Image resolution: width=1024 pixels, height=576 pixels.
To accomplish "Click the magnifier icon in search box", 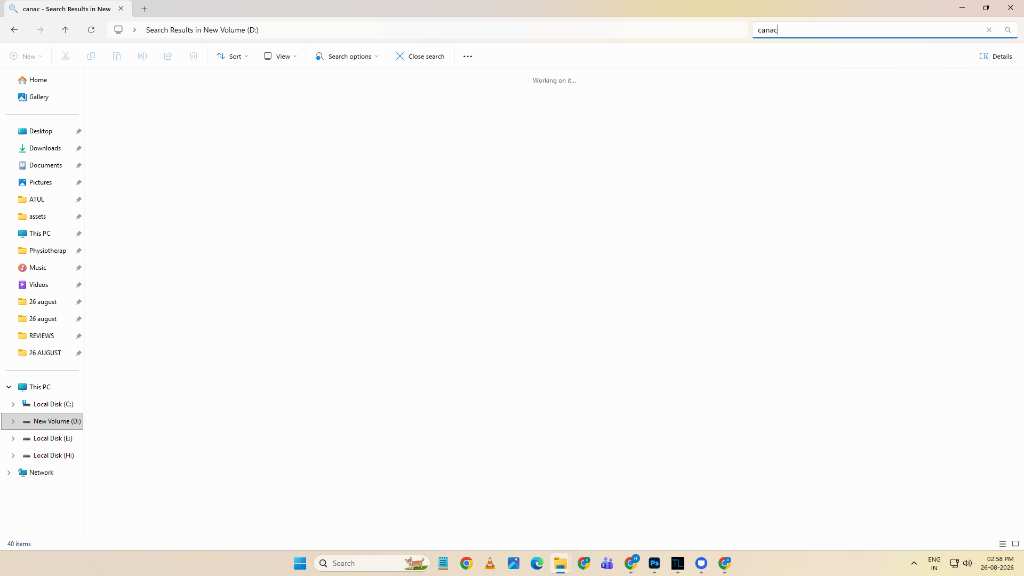I will (x=1008, y=30).
